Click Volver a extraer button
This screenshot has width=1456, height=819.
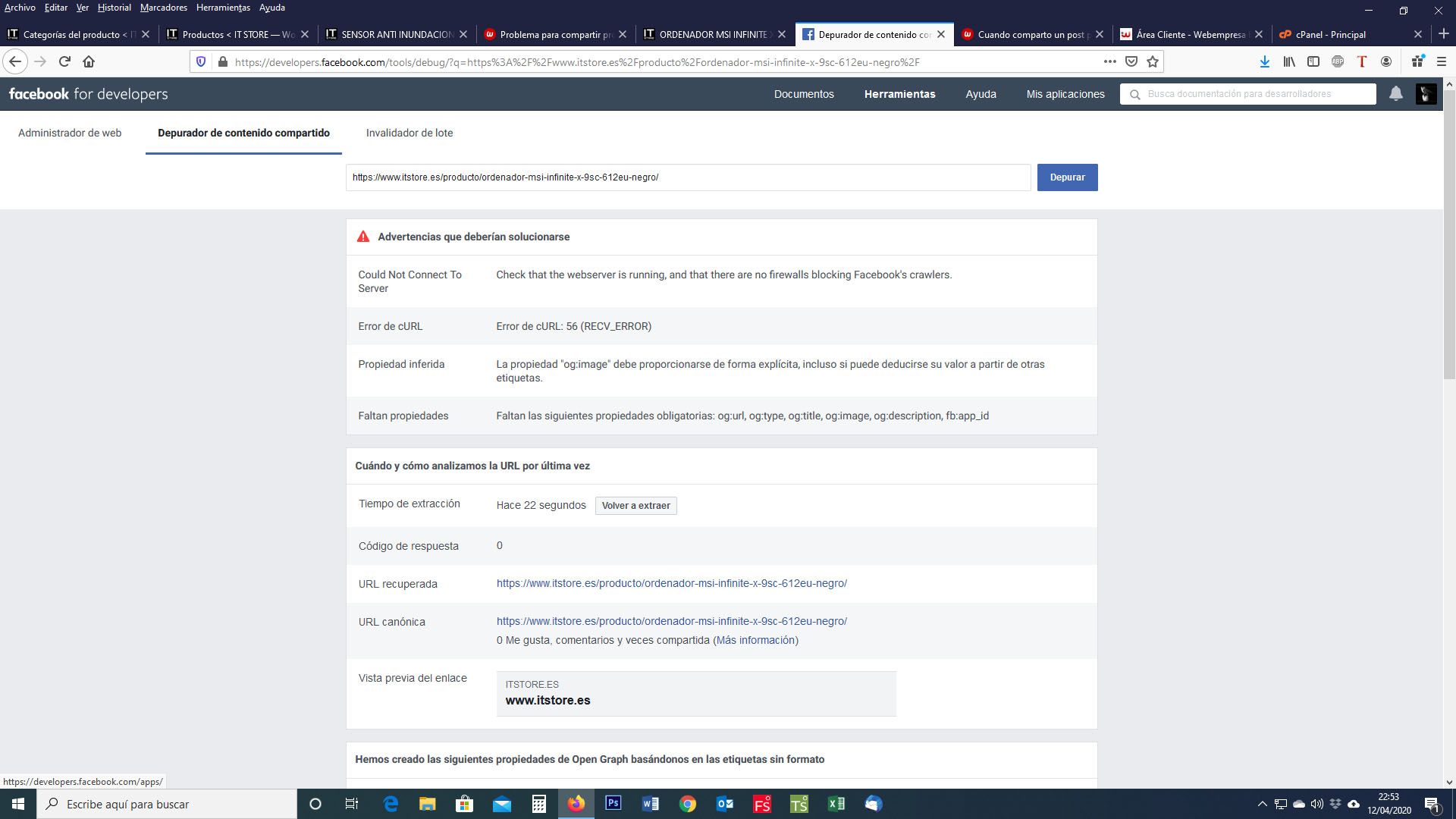636,506
